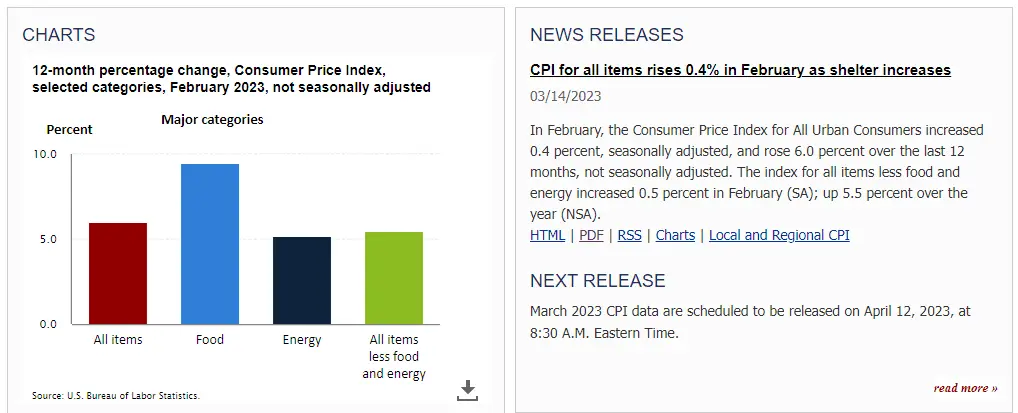Open the CPI February news release headline

point(740,70)
